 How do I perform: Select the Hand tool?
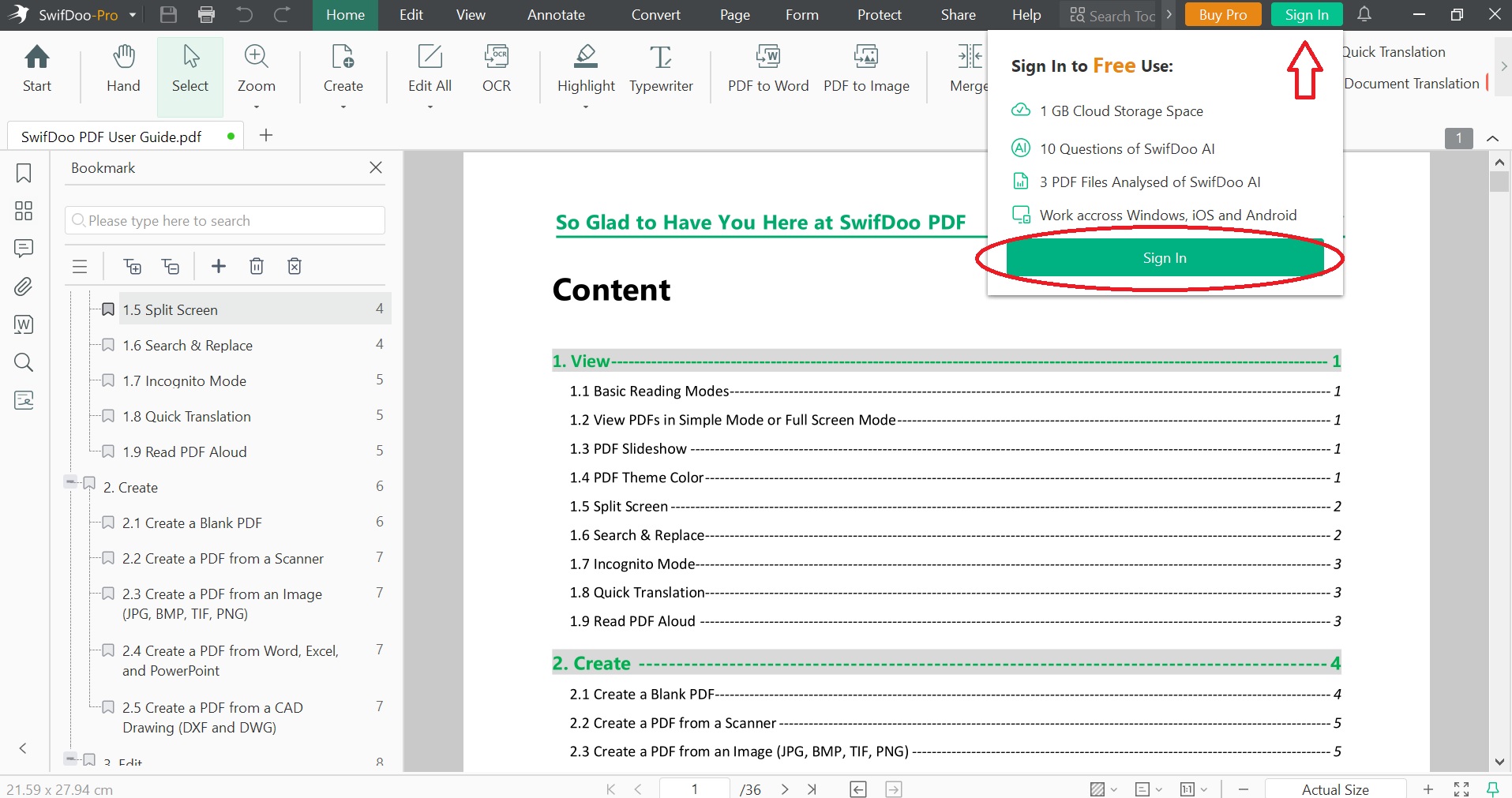click(x=123, y=69)
